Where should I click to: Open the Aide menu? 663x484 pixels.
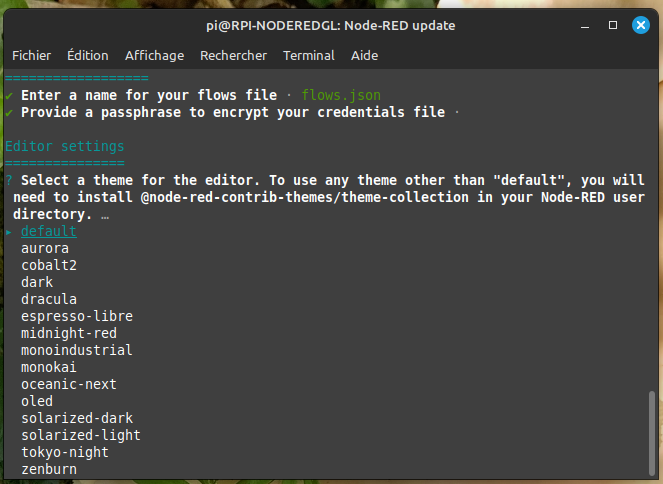point(364,56)
